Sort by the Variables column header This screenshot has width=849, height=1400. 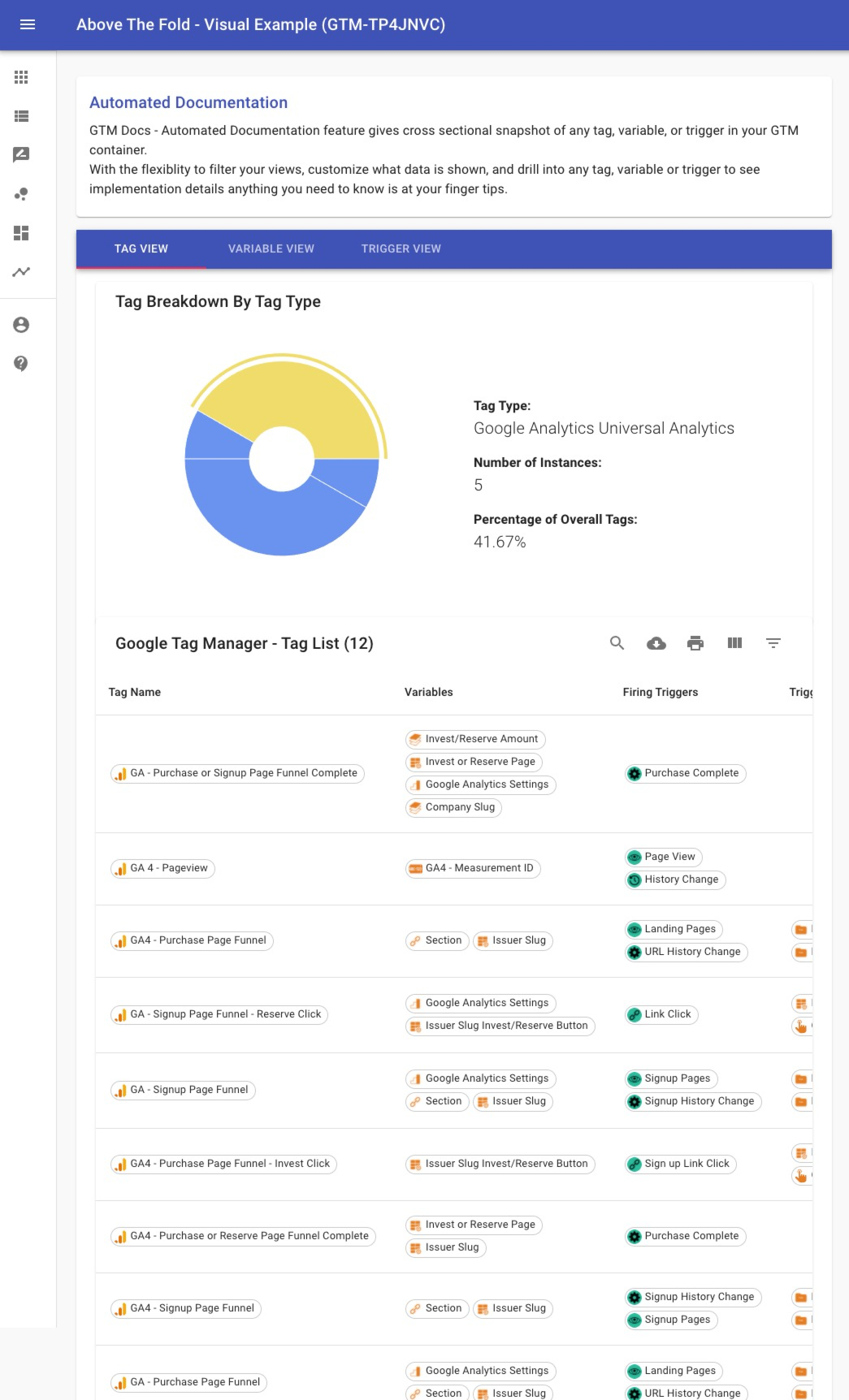click(429, 692)
